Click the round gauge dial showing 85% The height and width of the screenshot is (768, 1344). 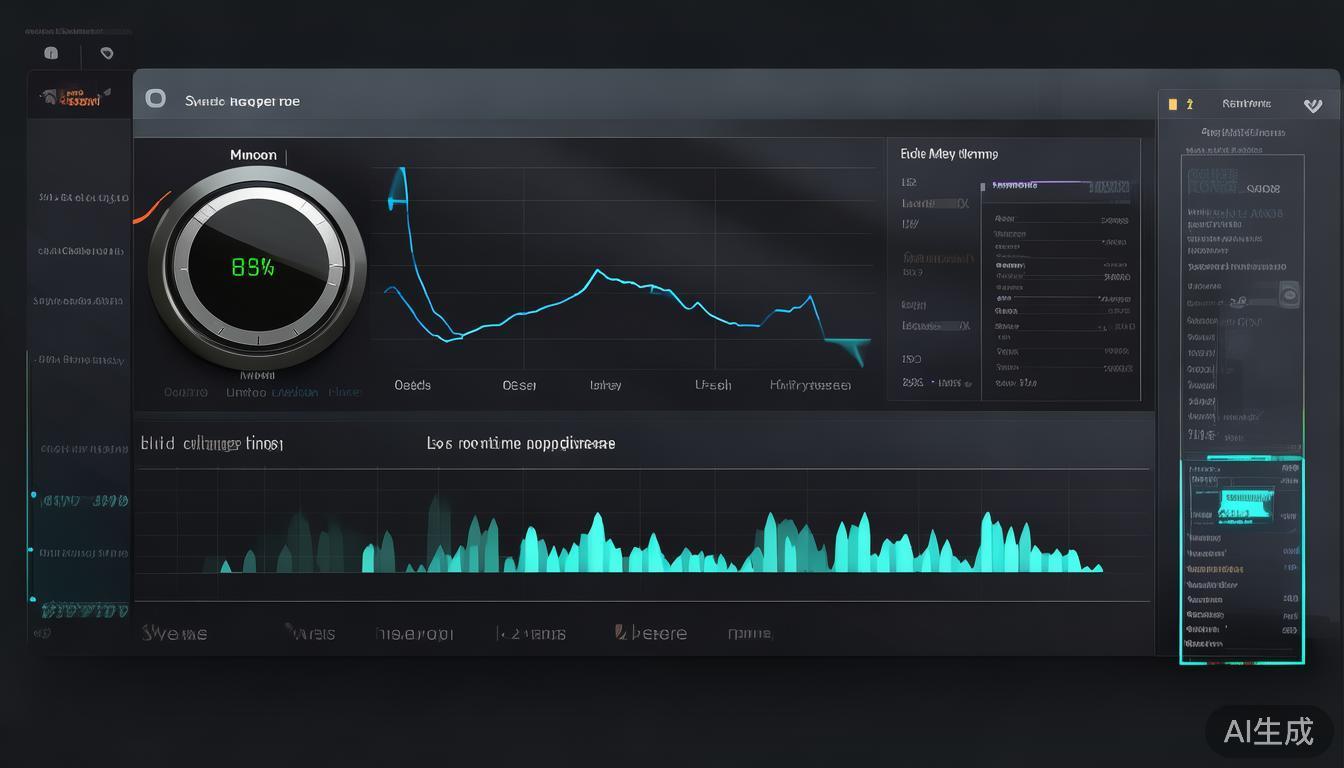click(257, 267)
